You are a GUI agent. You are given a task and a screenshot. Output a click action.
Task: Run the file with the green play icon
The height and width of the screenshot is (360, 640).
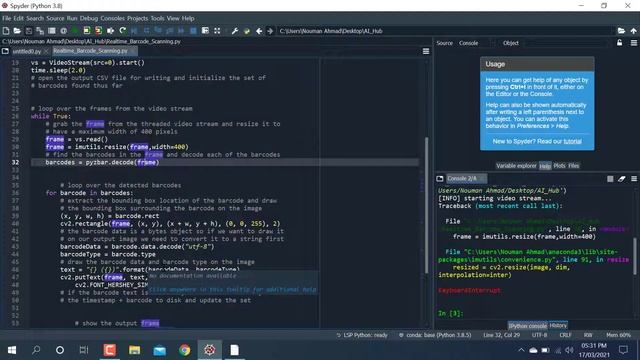click(75, 31)
